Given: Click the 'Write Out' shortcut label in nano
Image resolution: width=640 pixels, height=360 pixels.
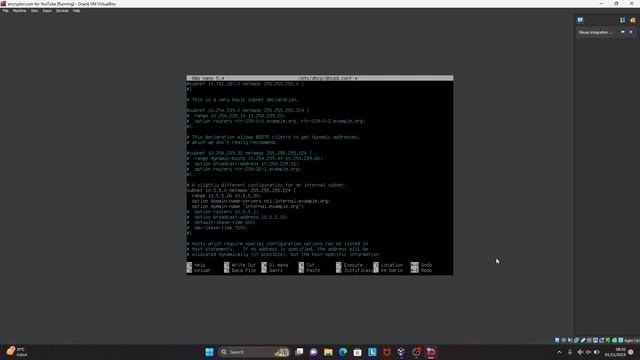Looking at the screenshot, I should [x=243, y=265].
